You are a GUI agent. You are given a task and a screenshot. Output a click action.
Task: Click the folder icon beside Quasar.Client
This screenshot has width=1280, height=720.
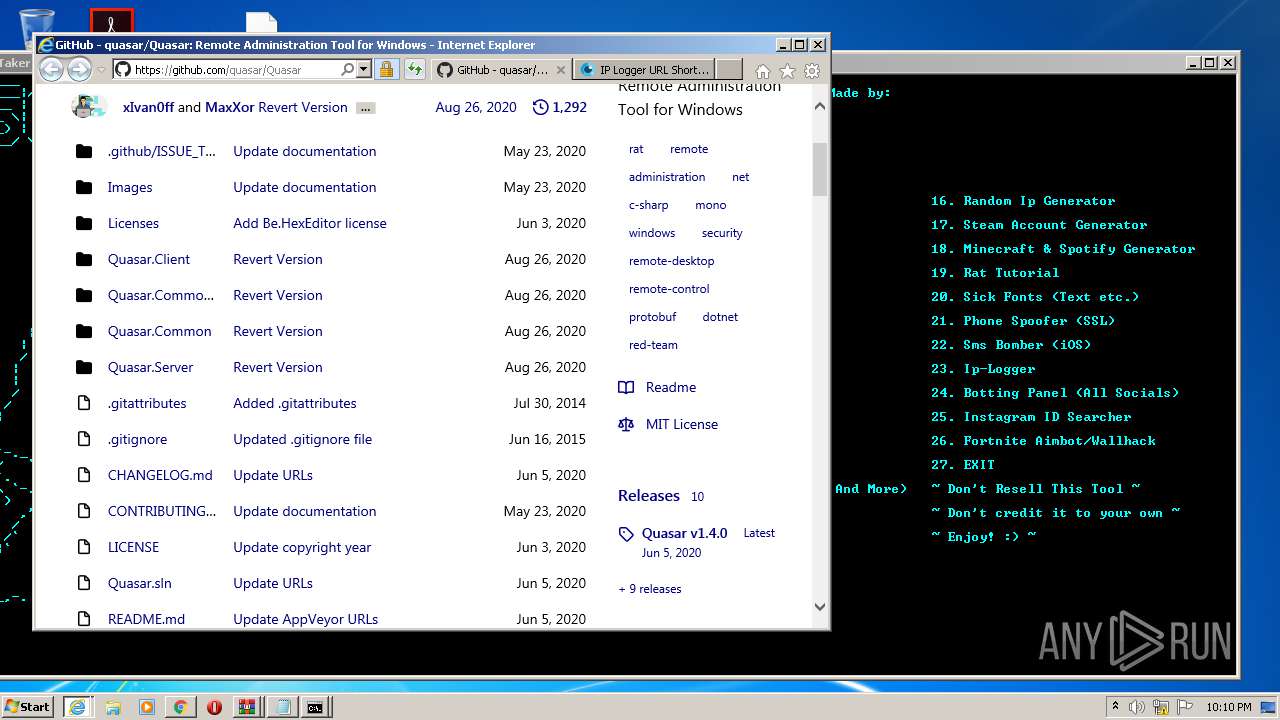84,259
